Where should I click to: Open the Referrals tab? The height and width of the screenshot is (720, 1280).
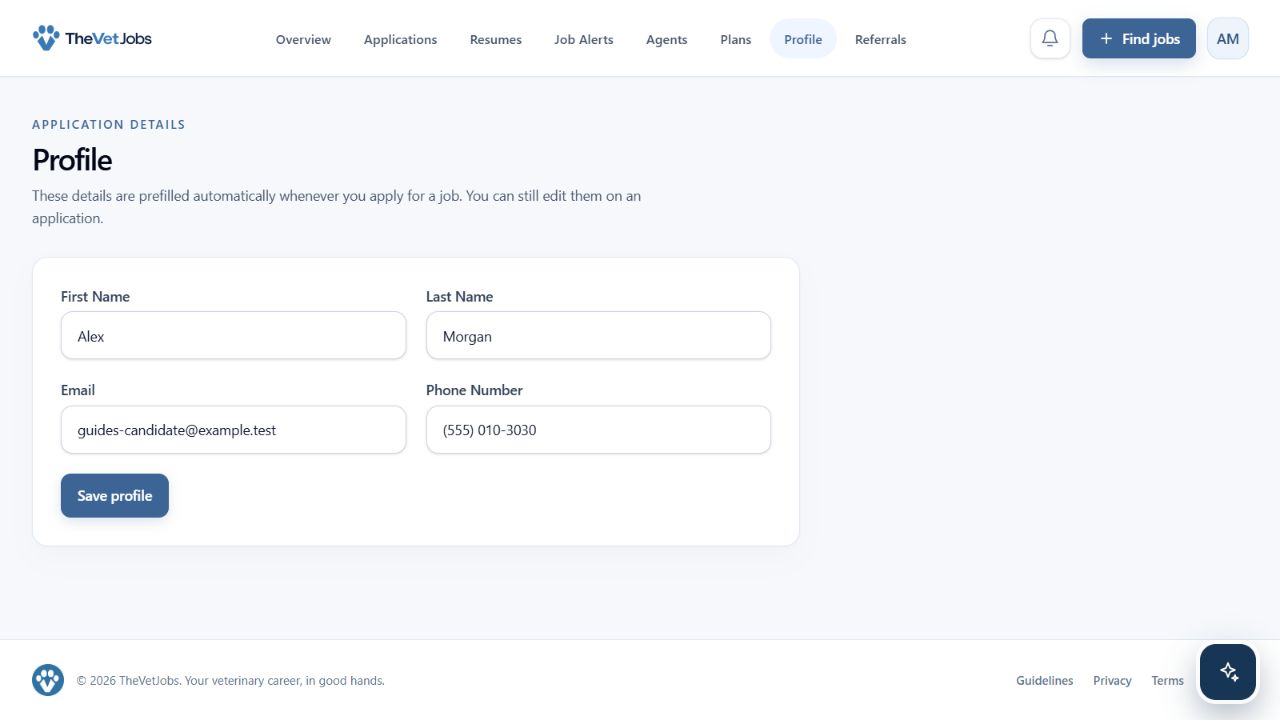point(881,39)
